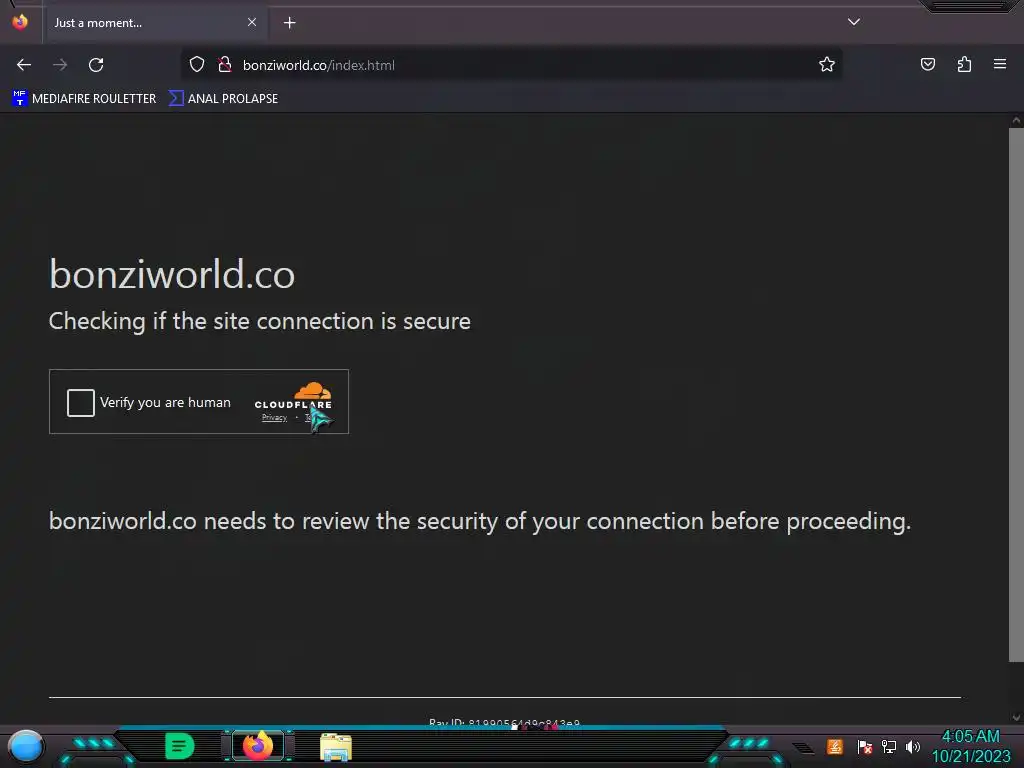Open the green notes app in taskbar

click(x=180, y=746)
